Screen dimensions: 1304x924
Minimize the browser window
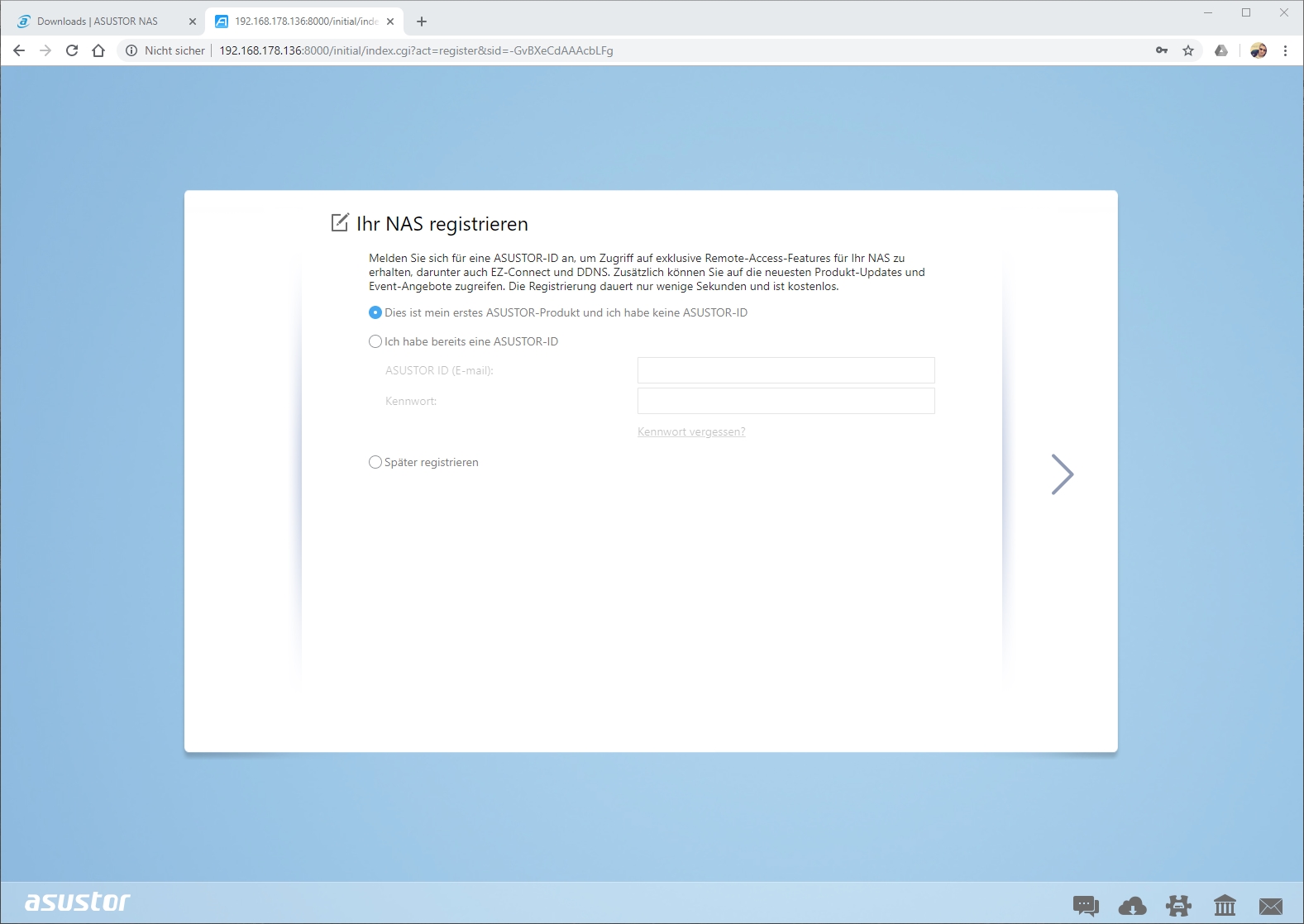tap(1208, 12)
